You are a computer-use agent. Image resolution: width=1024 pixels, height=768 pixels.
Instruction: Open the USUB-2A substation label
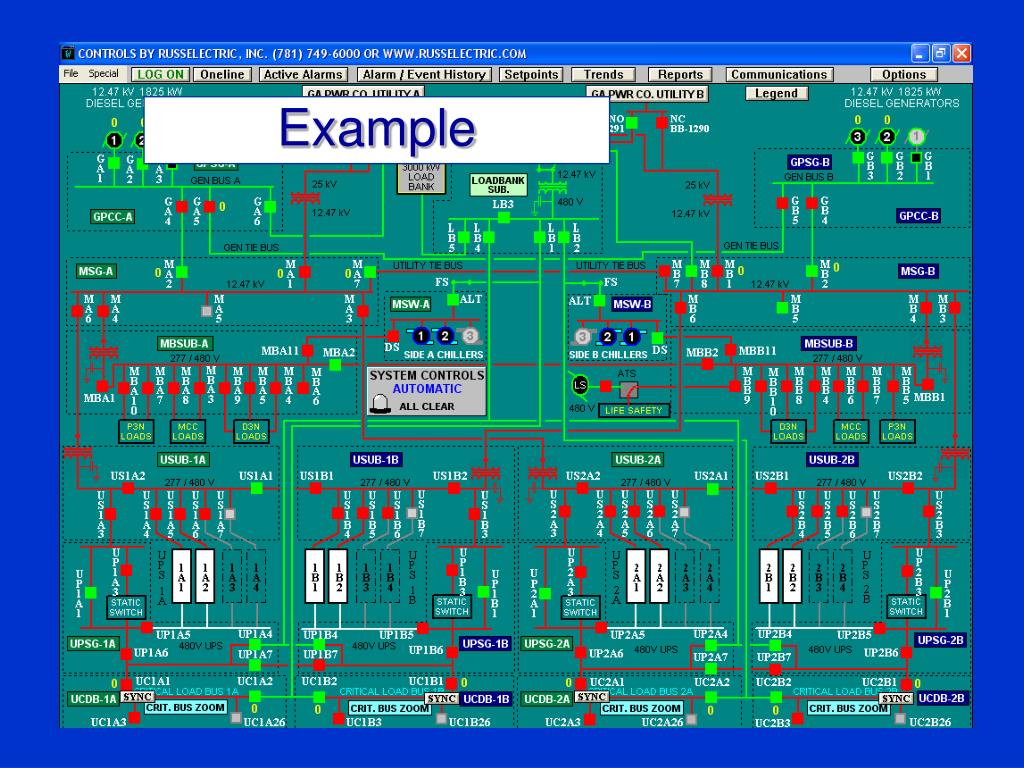coord(637,460)
